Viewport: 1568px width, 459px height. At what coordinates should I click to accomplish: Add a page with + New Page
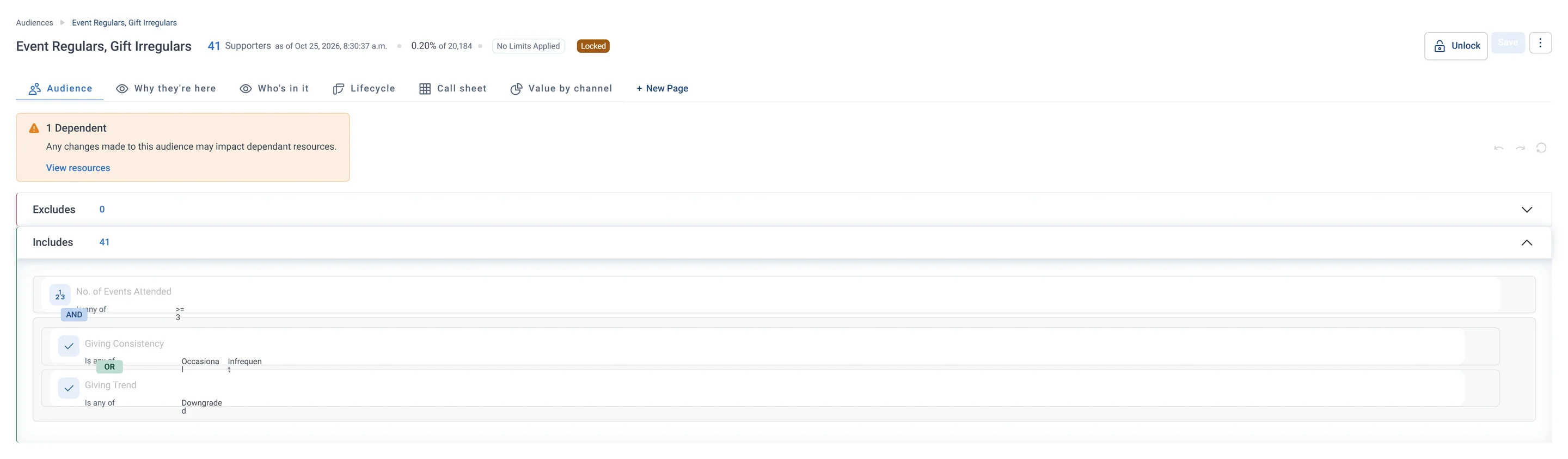point(662,89)
